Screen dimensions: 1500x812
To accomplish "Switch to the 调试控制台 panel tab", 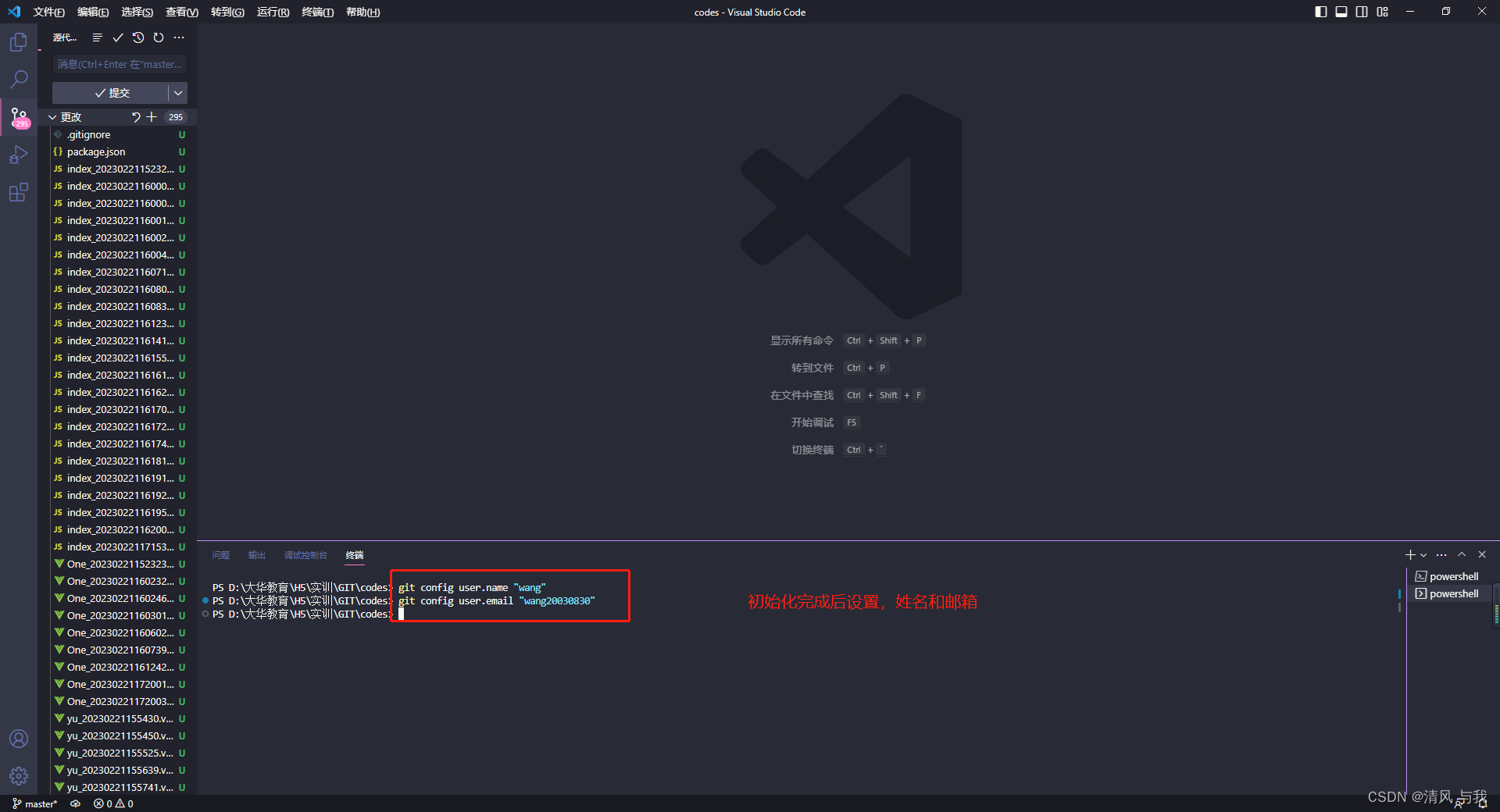I will [305, 555].
